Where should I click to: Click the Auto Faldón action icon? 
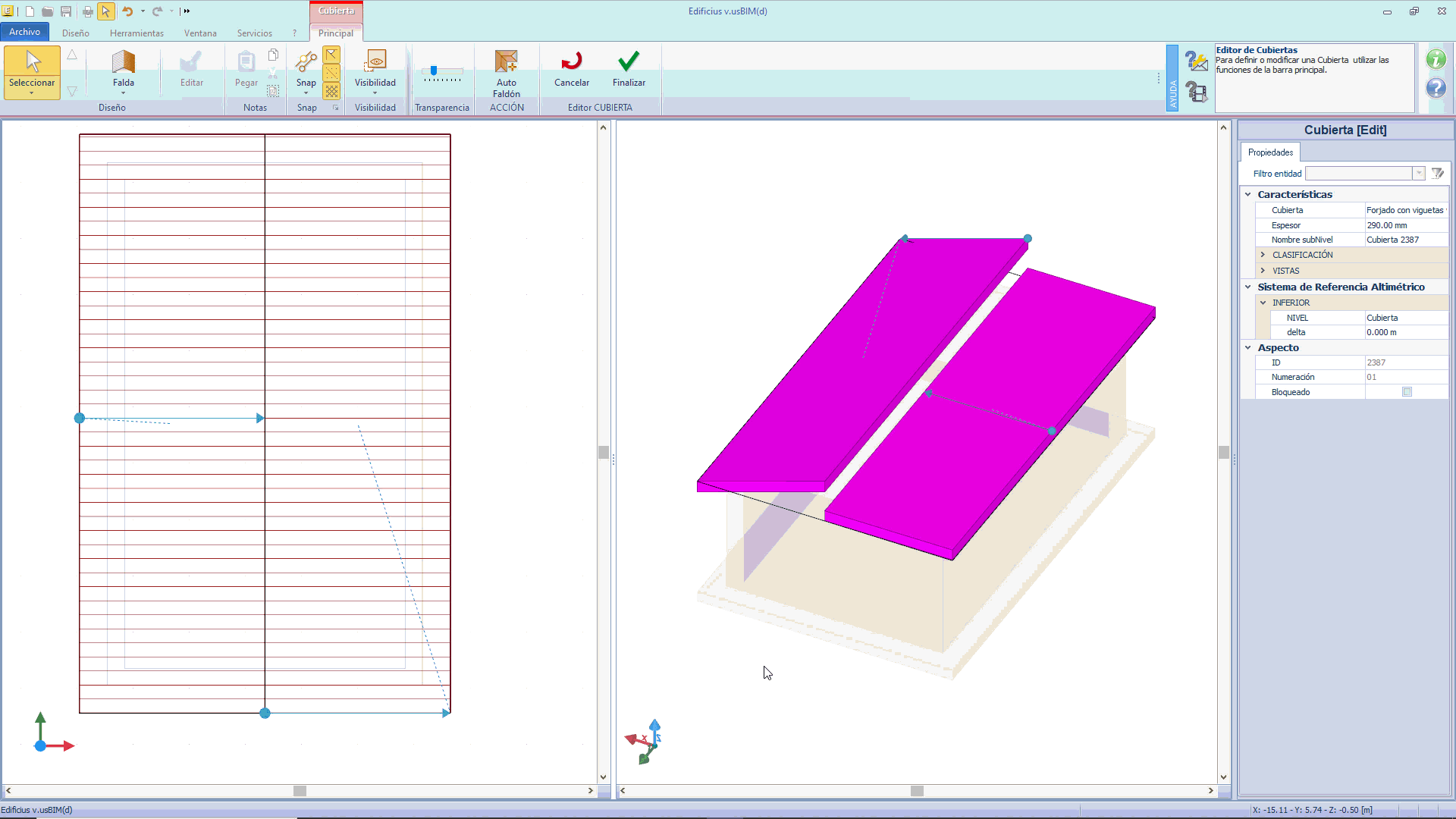coord(506,62)
